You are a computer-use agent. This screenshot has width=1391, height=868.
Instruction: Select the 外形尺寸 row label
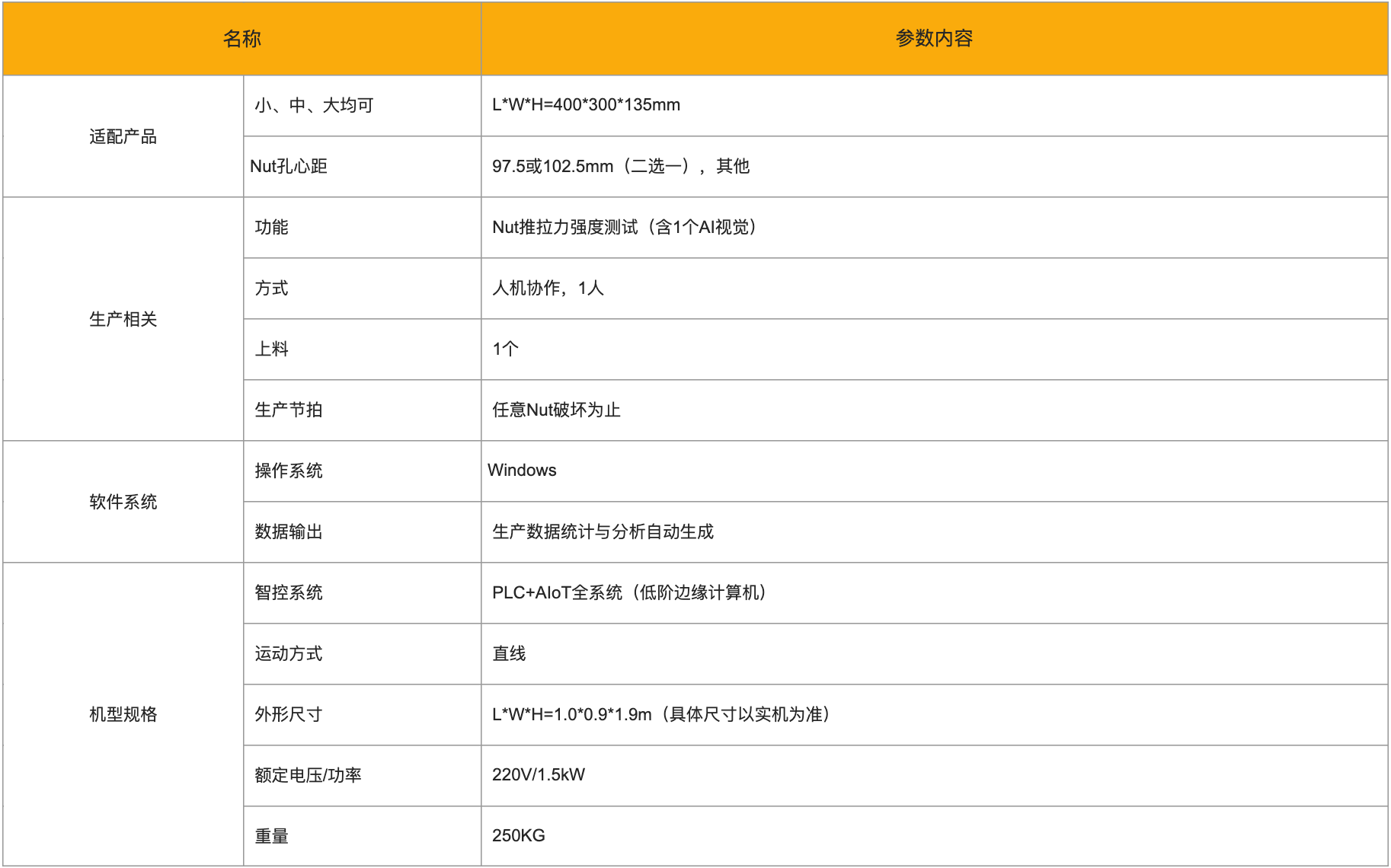[x=288, y=714]
